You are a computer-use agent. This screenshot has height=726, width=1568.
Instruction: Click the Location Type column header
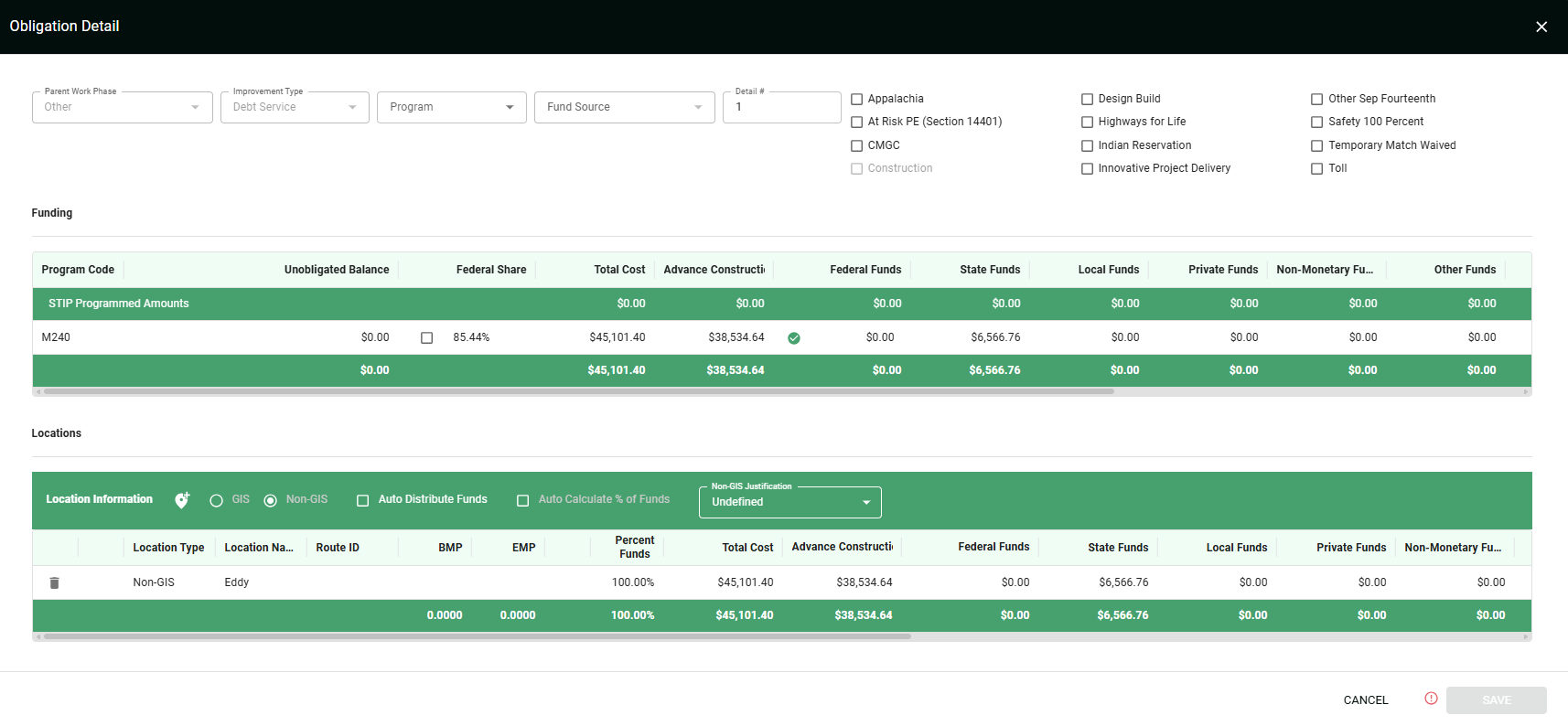[x=168, y=548]
